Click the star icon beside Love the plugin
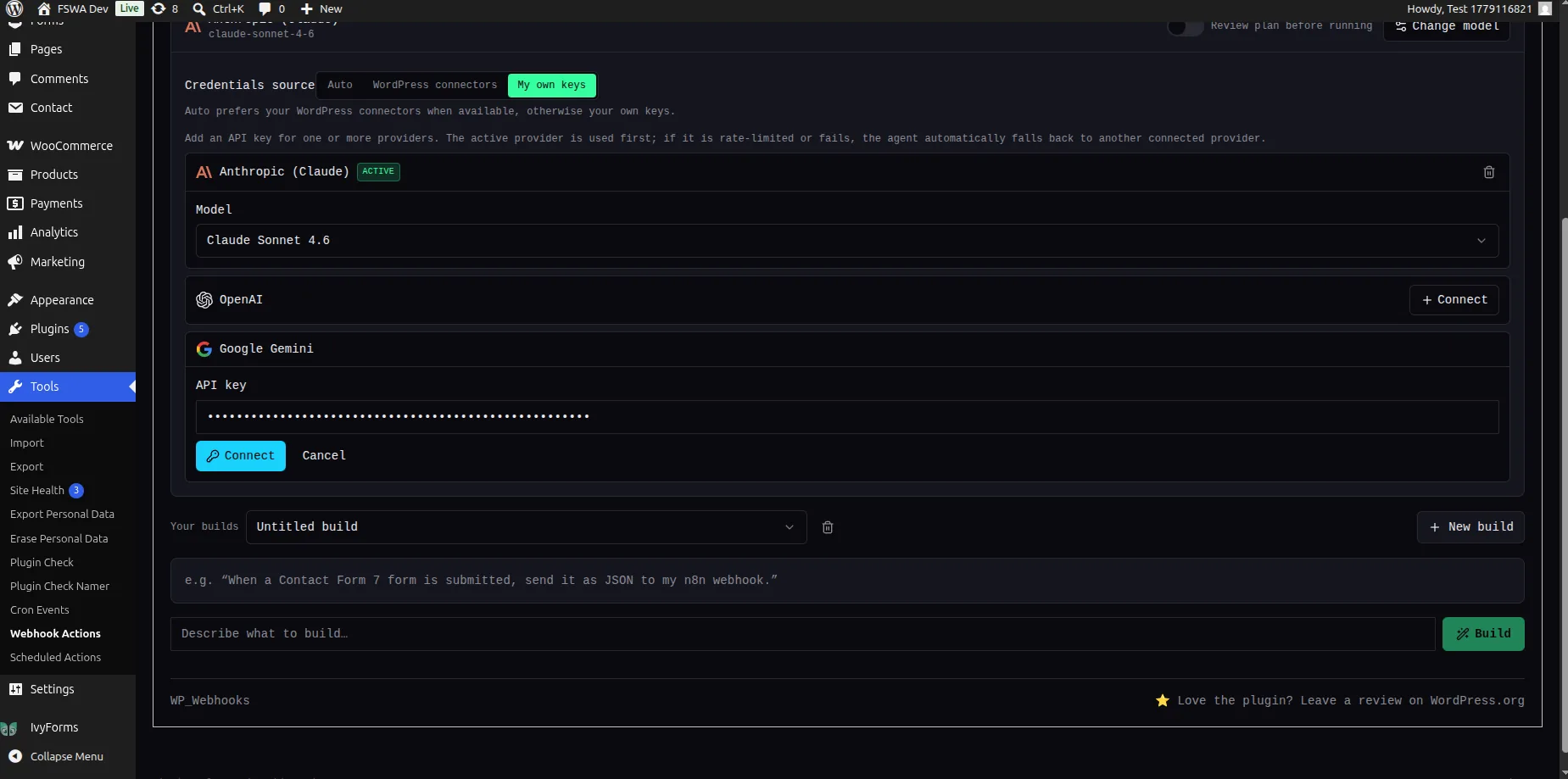 click(x=1163, y=700)
